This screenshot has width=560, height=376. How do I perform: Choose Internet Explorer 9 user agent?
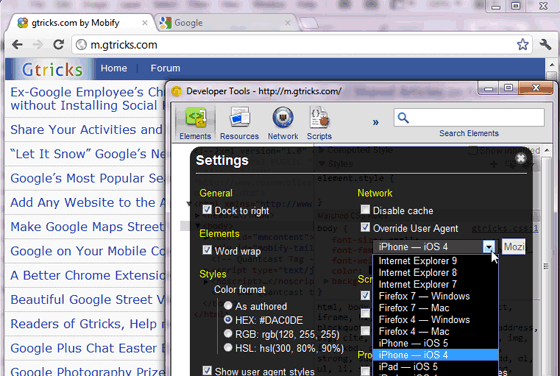435,261
